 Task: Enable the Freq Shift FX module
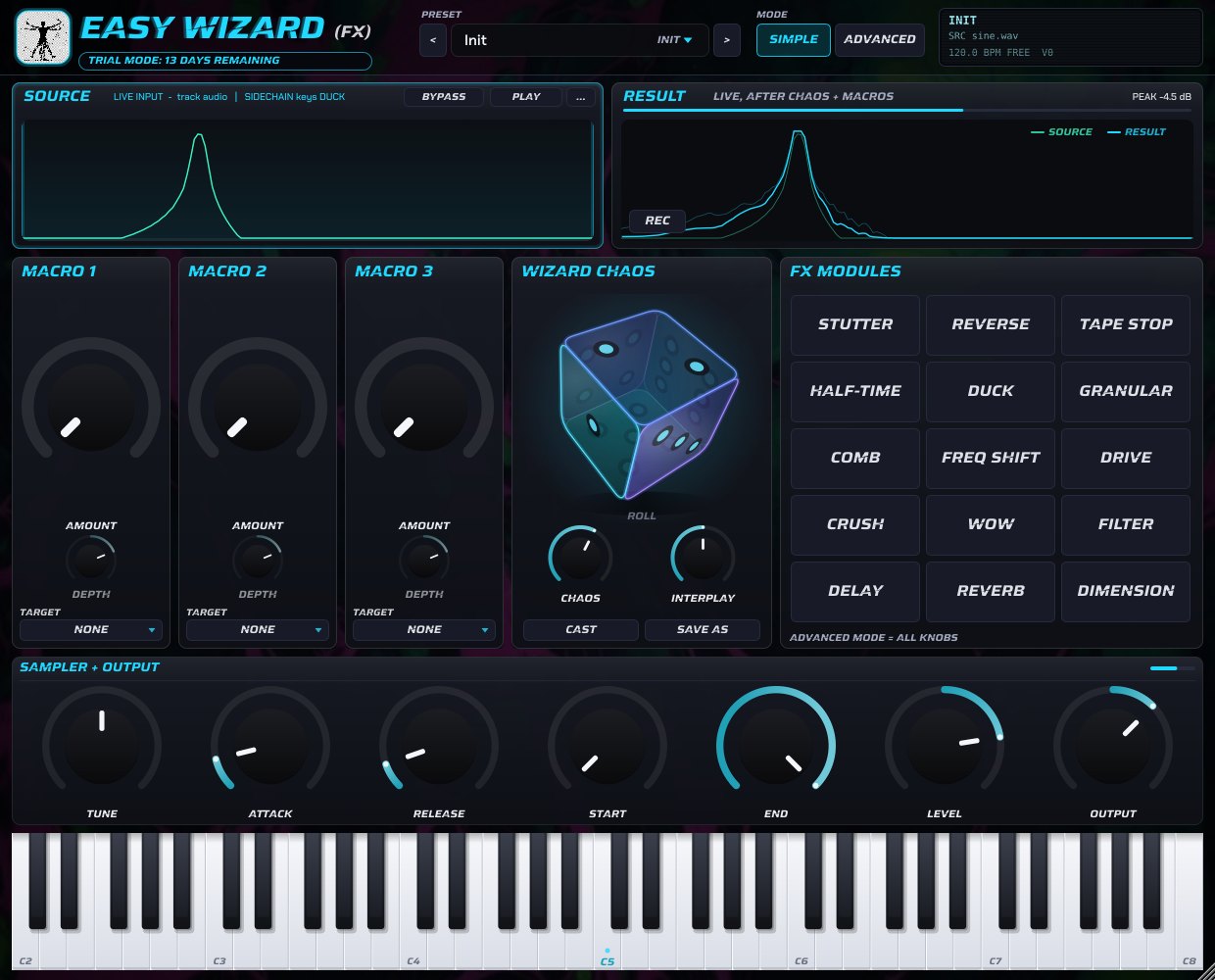pos(991,459)
